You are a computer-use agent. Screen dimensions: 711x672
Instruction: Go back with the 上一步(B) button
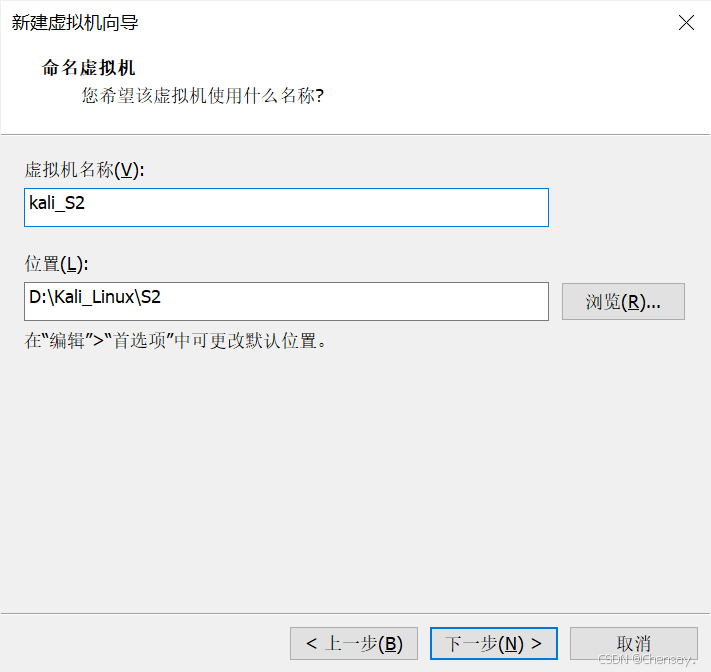(354, 643)
